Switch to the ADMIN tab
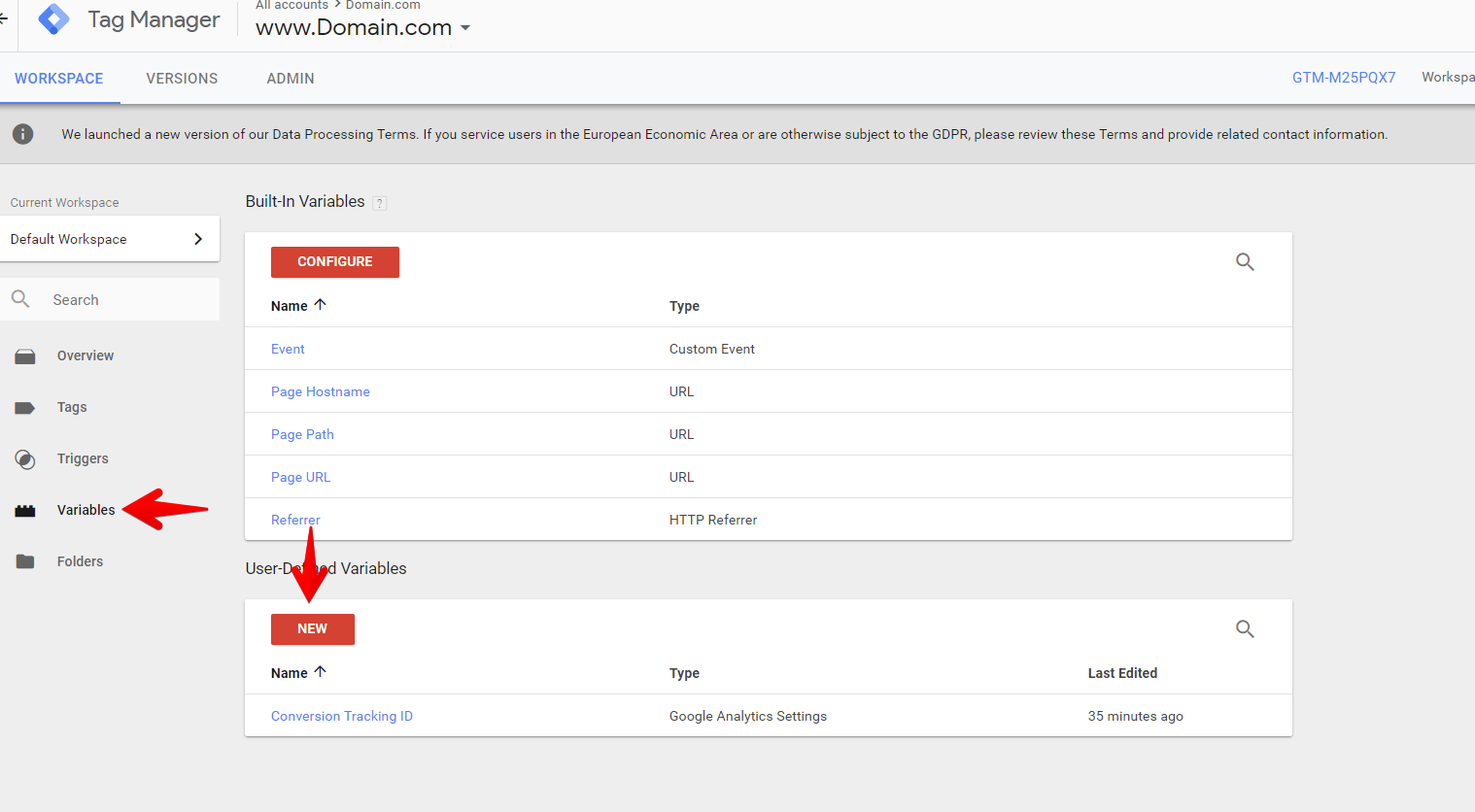This screenshot has height=812, width=1475. (291, 79)
